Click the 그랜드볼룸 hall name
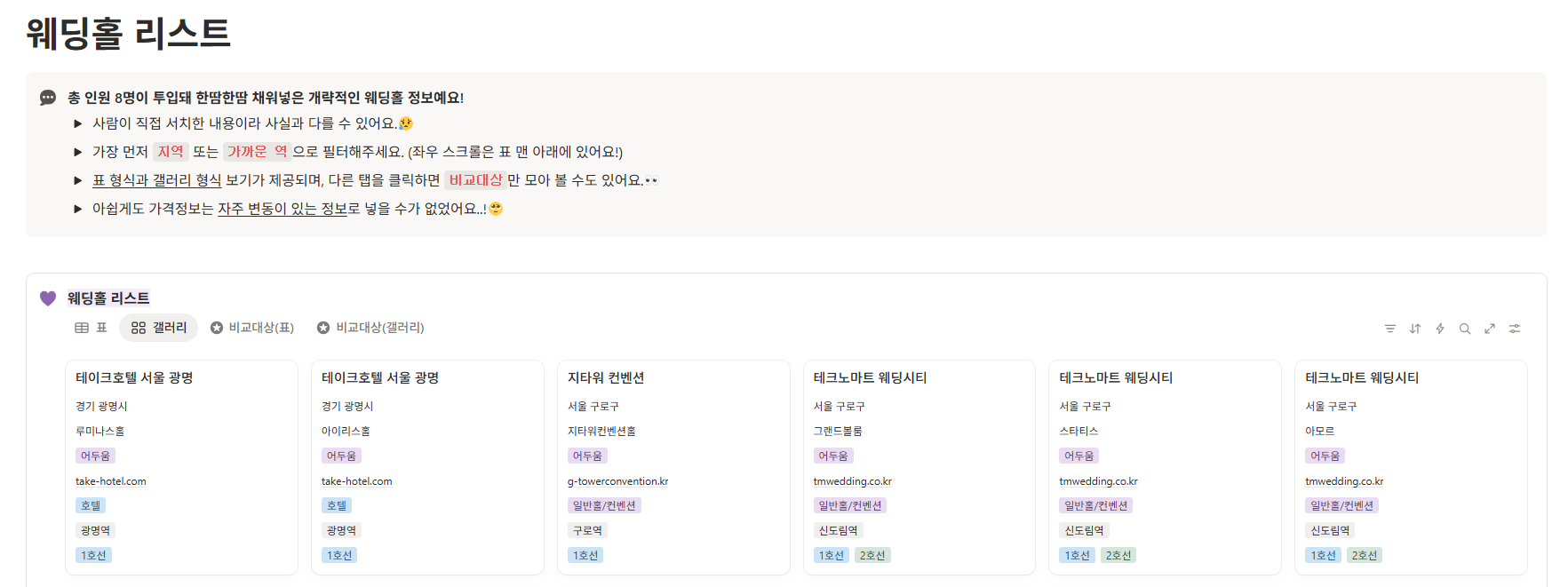Viewport: 1568px width, 587px height. (838, 431)
